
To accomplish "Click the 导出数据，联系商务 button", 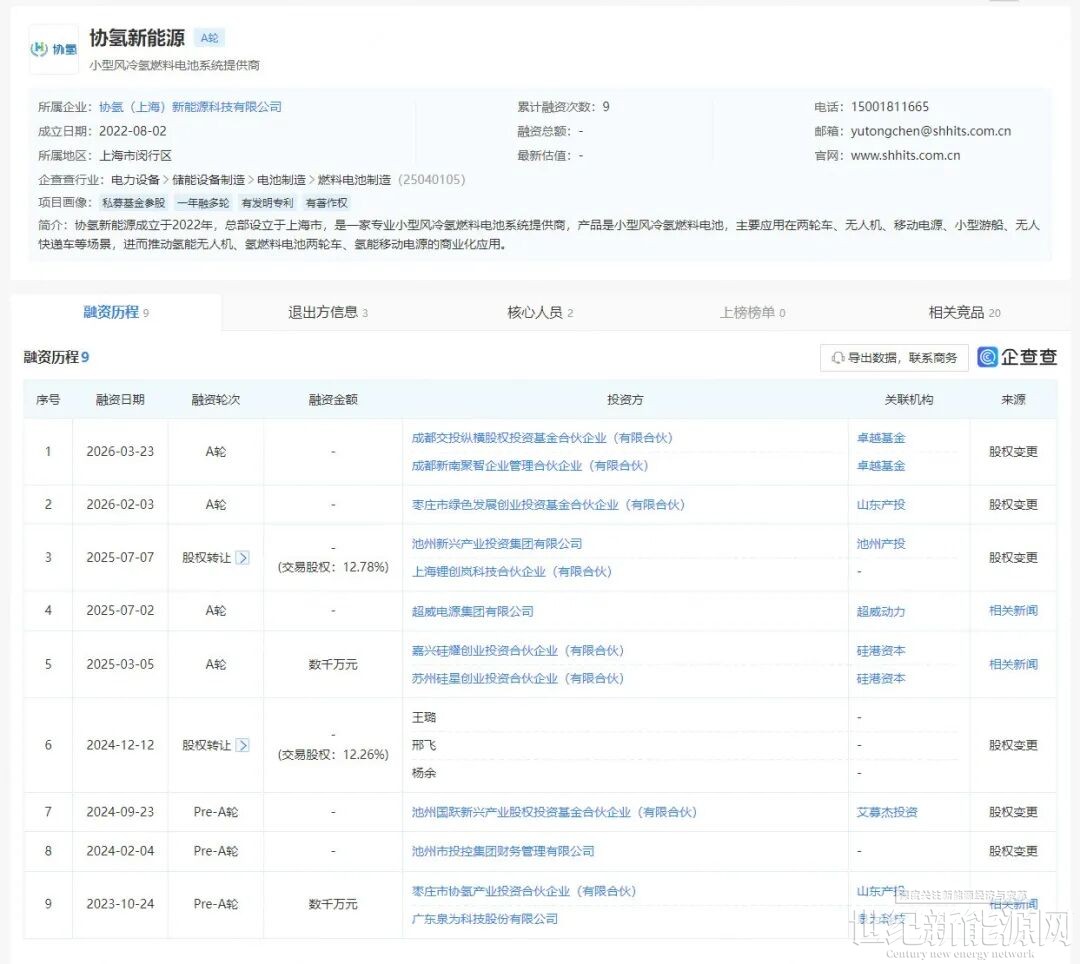I will [x=893, y=358].
